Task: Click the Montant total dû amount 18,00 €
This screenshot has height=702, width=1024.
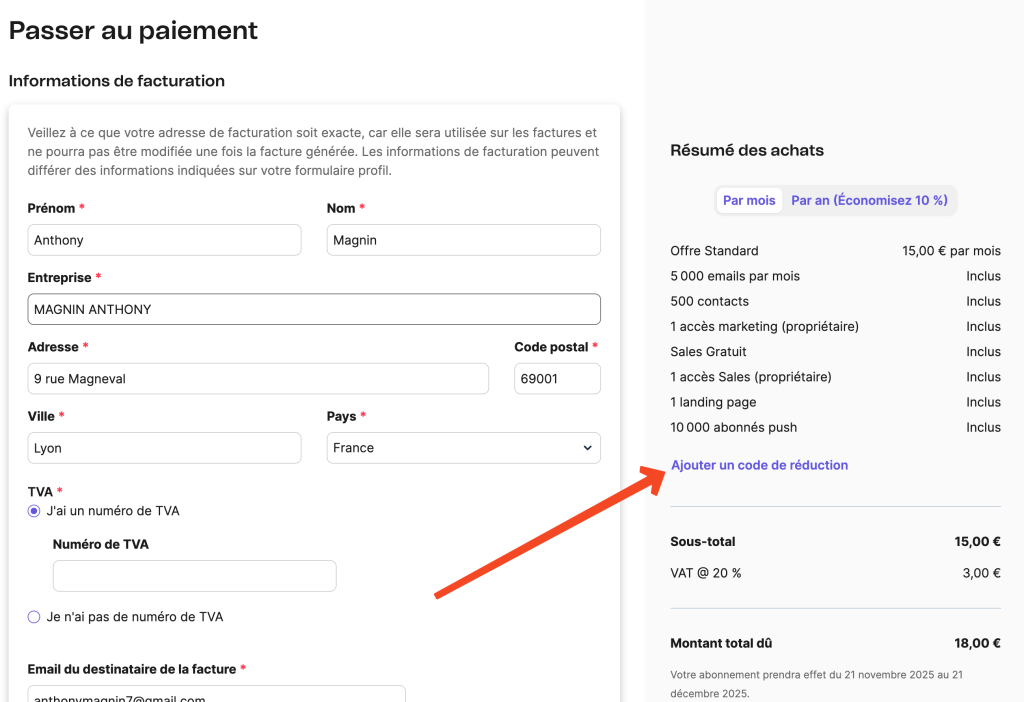Action: point(977,643)
